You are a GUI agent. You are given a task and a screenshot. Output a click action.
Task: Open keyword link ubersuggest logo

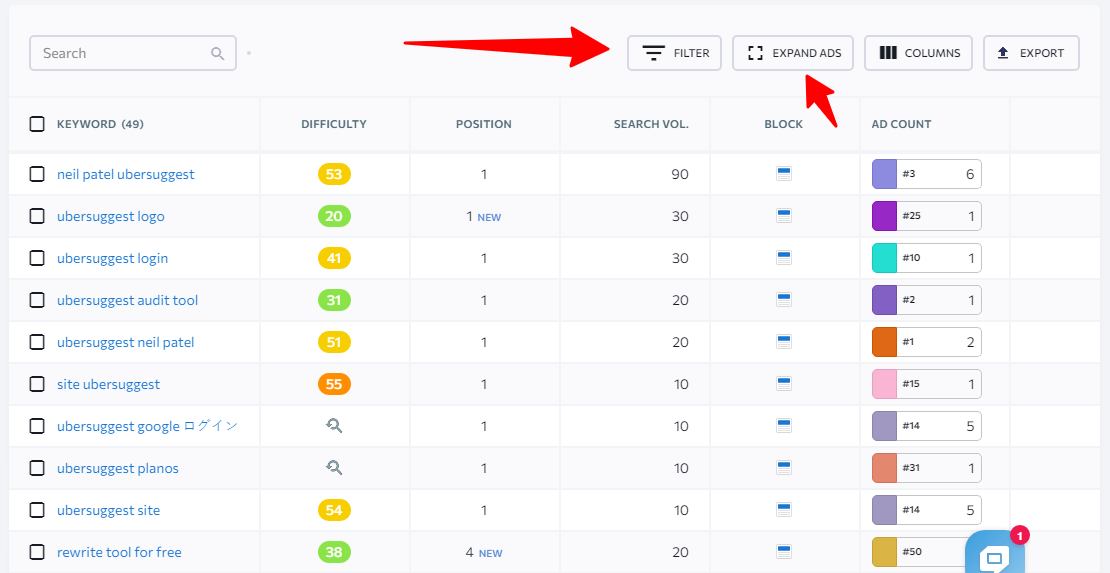110,216
